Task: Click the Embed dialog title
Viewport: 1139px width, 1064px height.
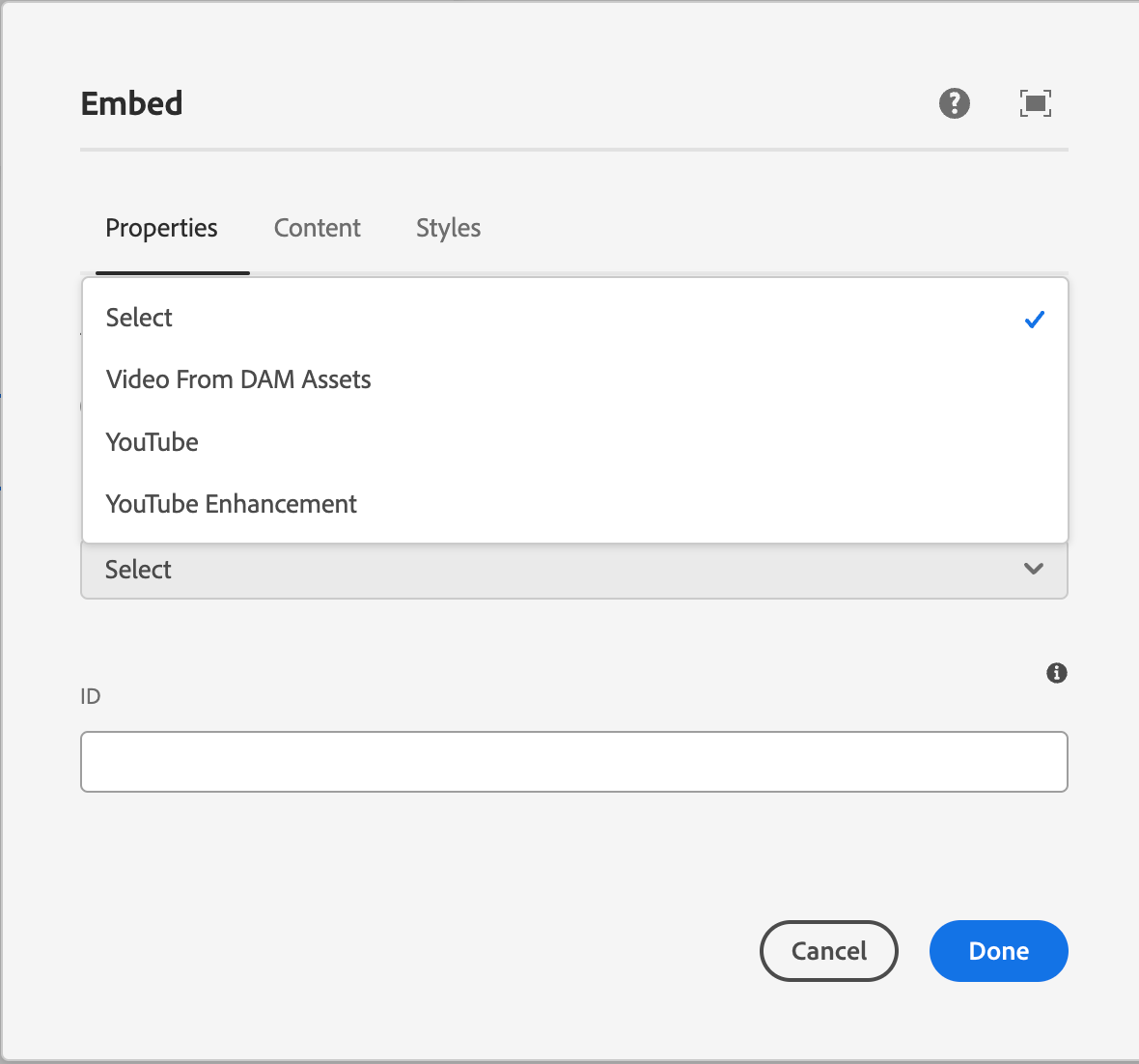Action: click(131, 103)
